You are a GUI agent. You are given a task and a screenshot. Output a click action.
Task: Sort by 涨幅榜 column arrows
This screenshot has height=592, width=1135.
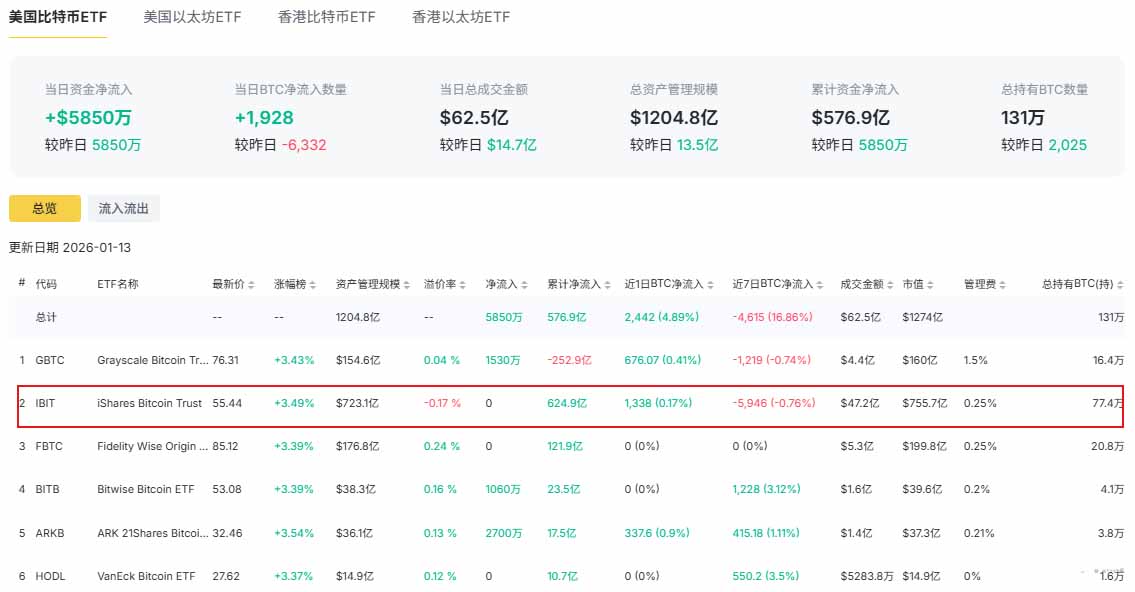click(313, 285)
